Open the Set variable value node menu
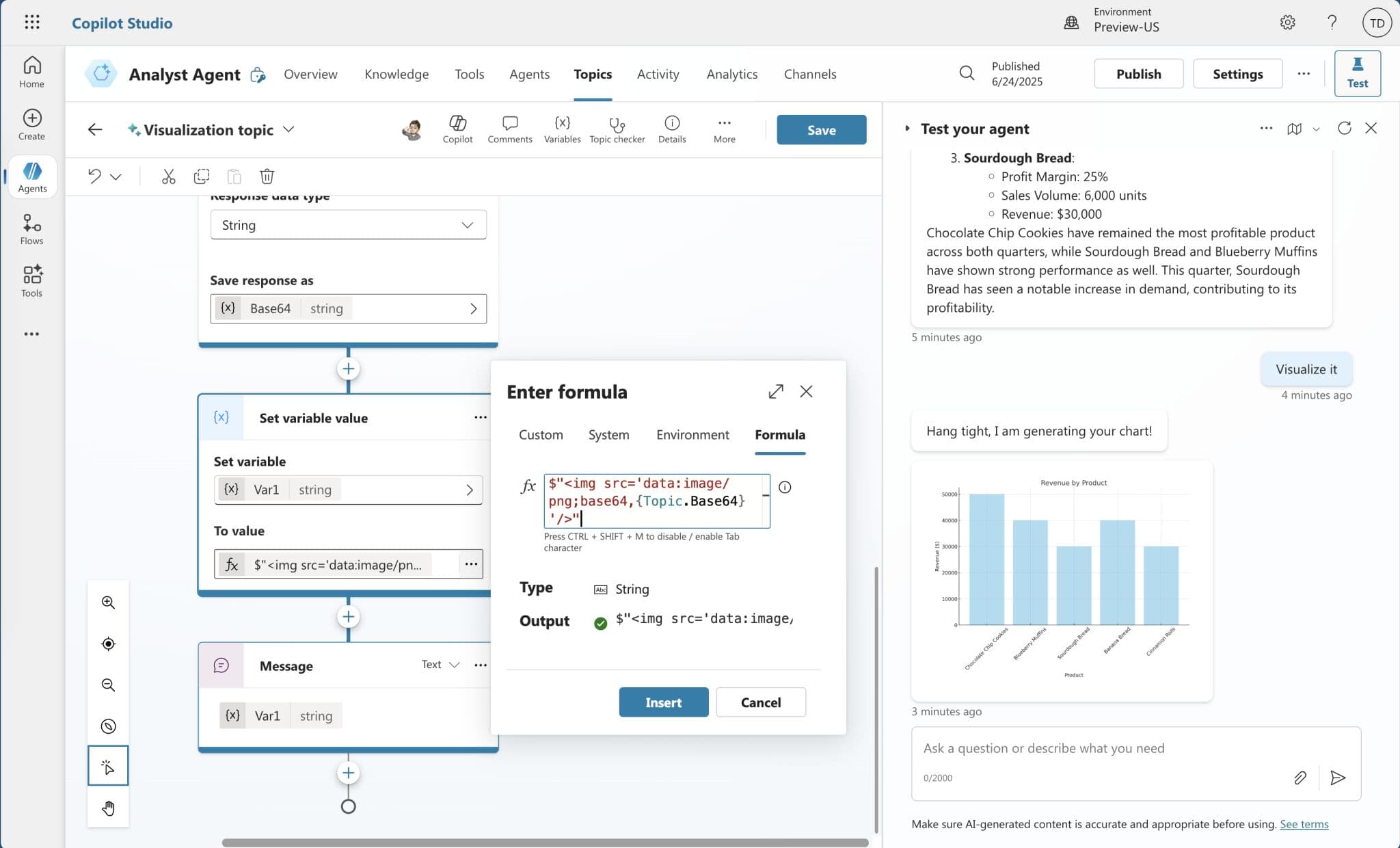The height and width of the screenshot is (848, 1400). [481, 418]
